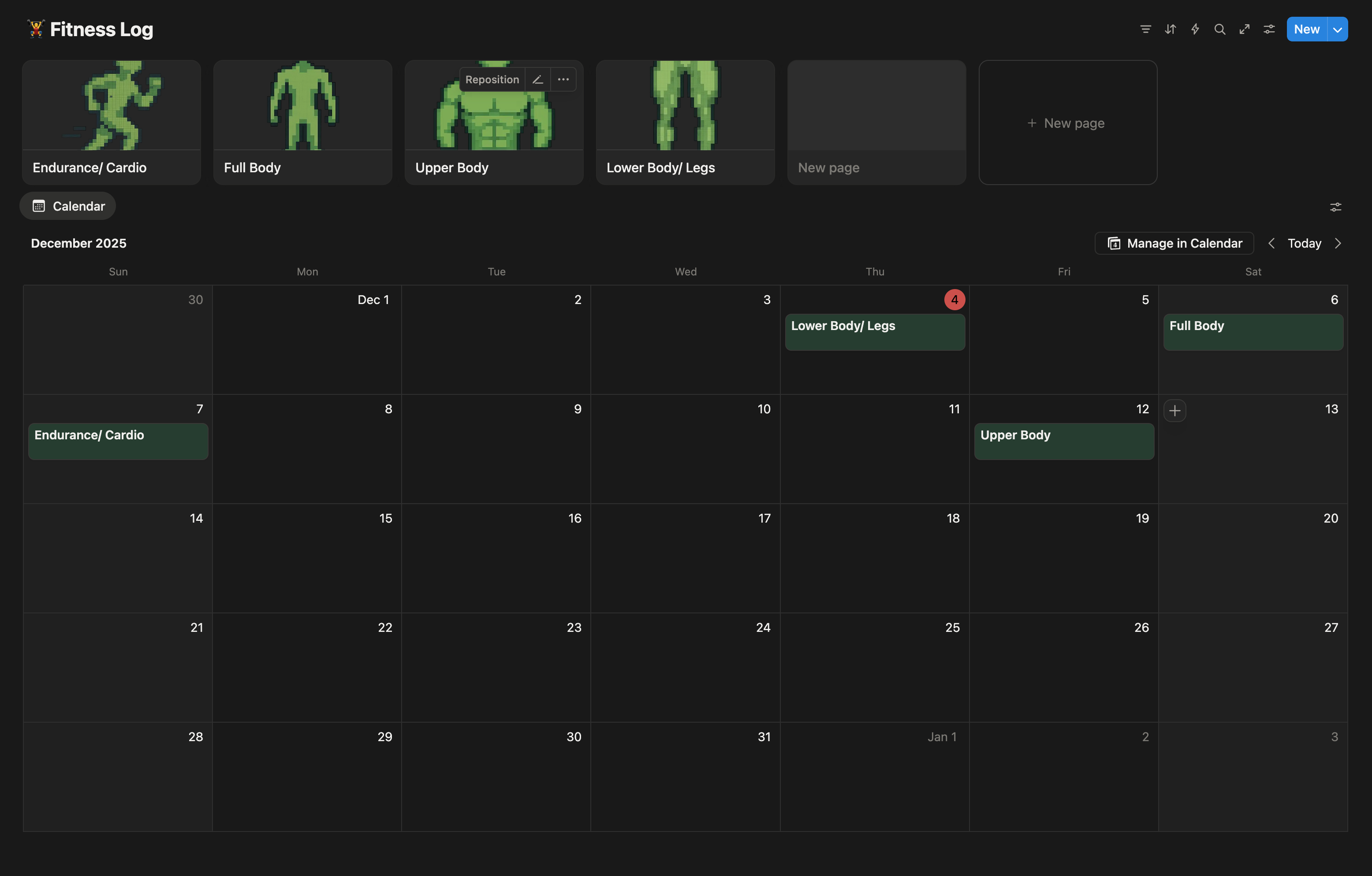Open the more options menu on Upper Body
1372x876 pixels.
tap(563, 79)
